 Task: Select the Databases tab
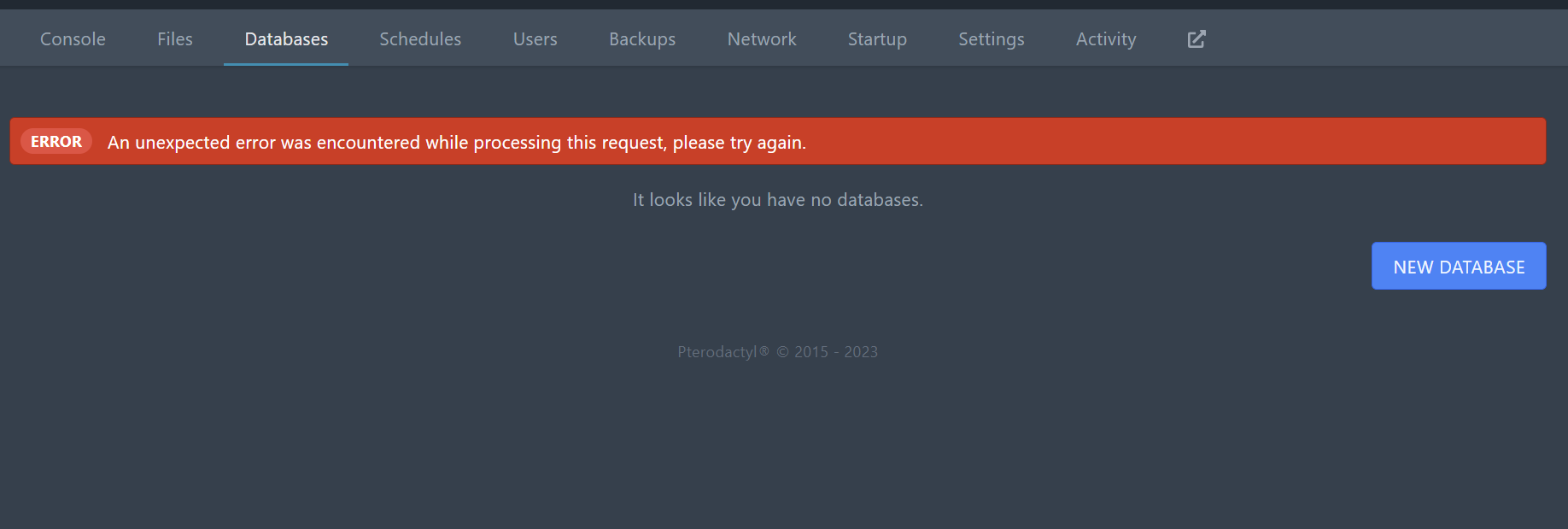click(285, 38)
